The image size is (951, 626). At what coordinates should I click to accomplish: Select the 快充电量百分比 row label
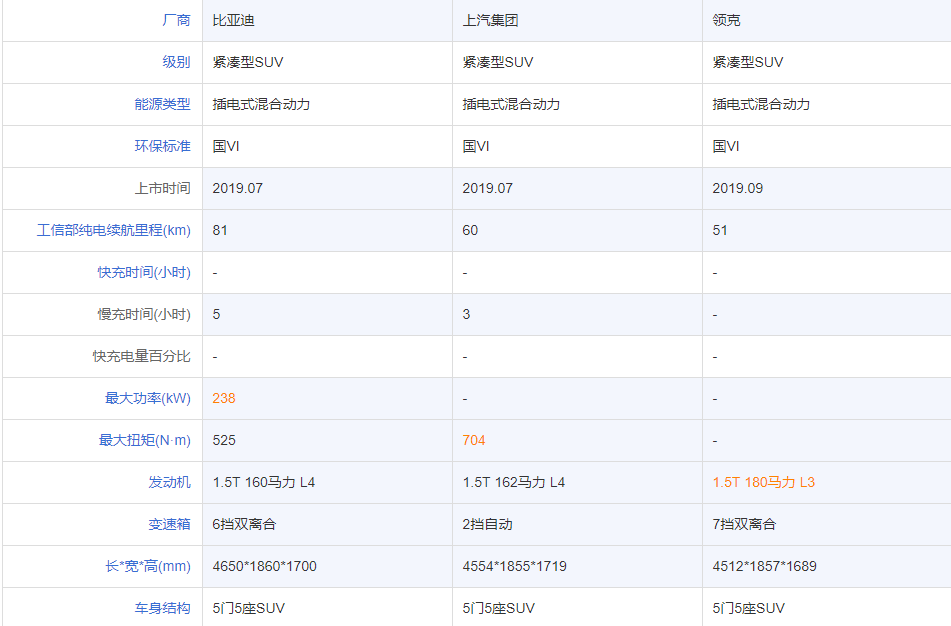point(141,357)
